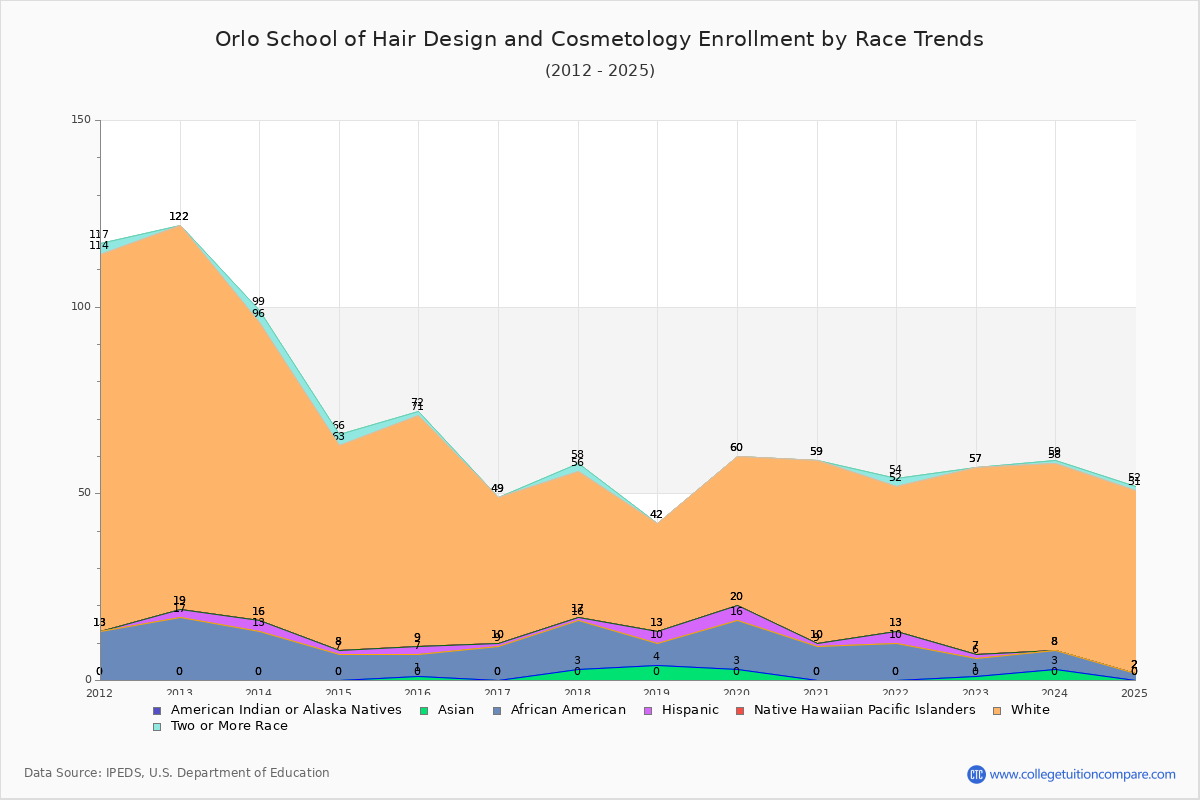Viewport: 1200px width, 800px height.
Task: Click the 42 data label for 2019
Action: 656,515
